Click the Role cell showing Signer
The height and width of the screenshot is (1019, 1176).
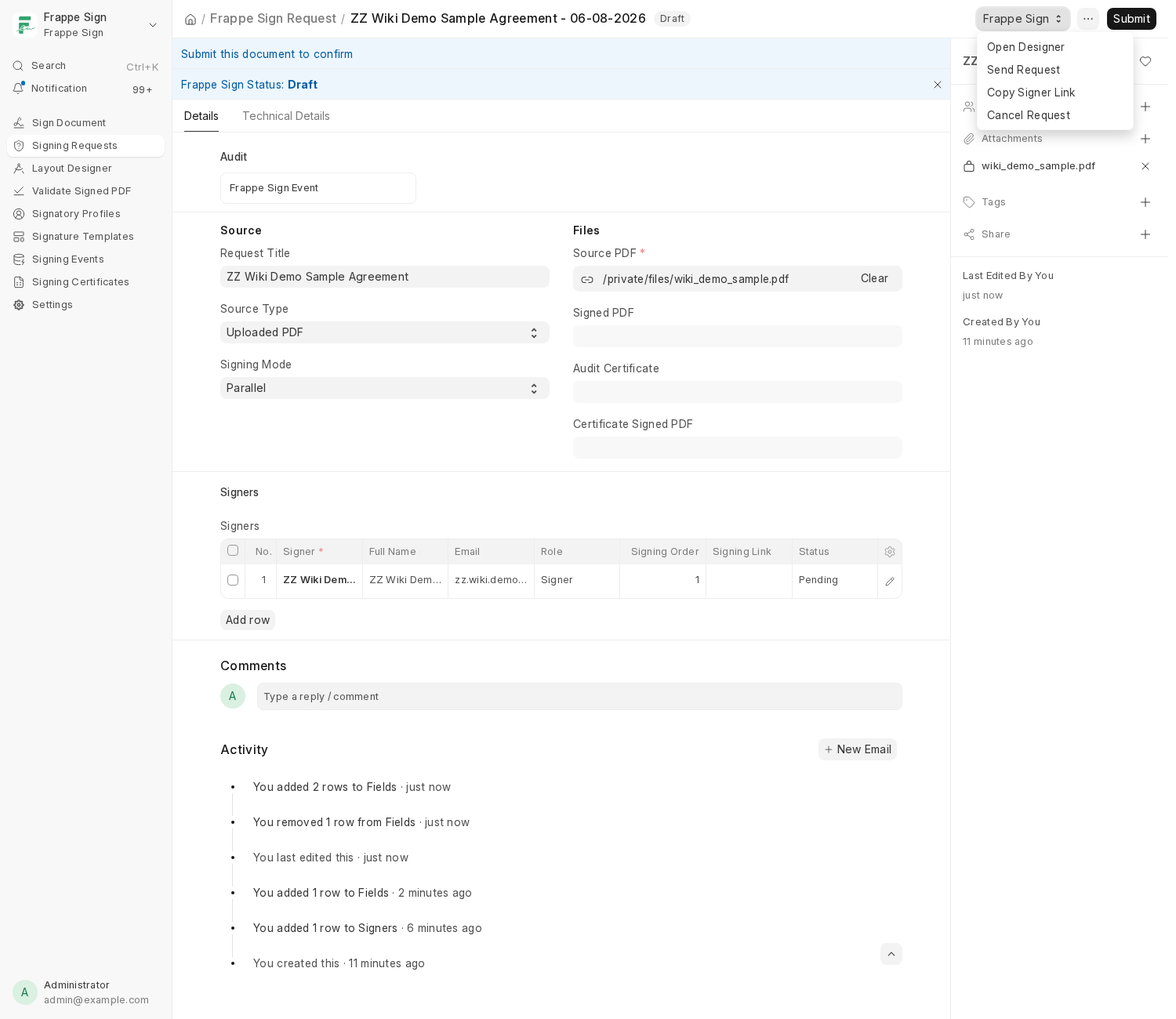coord(577,581)
